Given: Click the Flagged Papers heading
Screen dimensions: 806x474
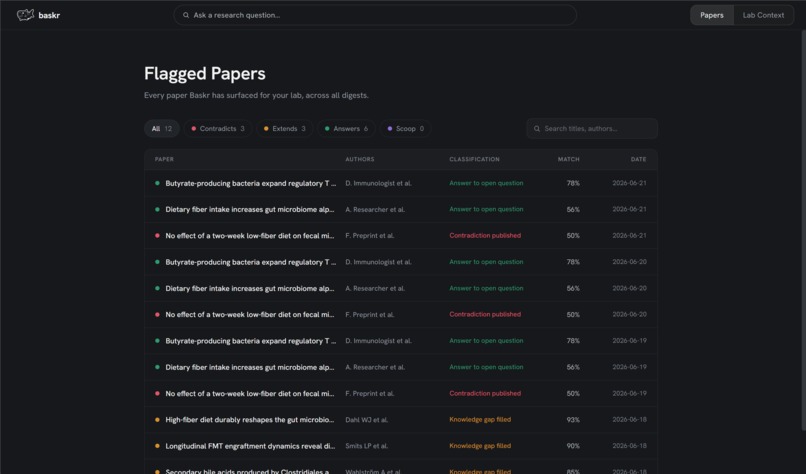Looking at the screenshot, I should coord(205,74).
